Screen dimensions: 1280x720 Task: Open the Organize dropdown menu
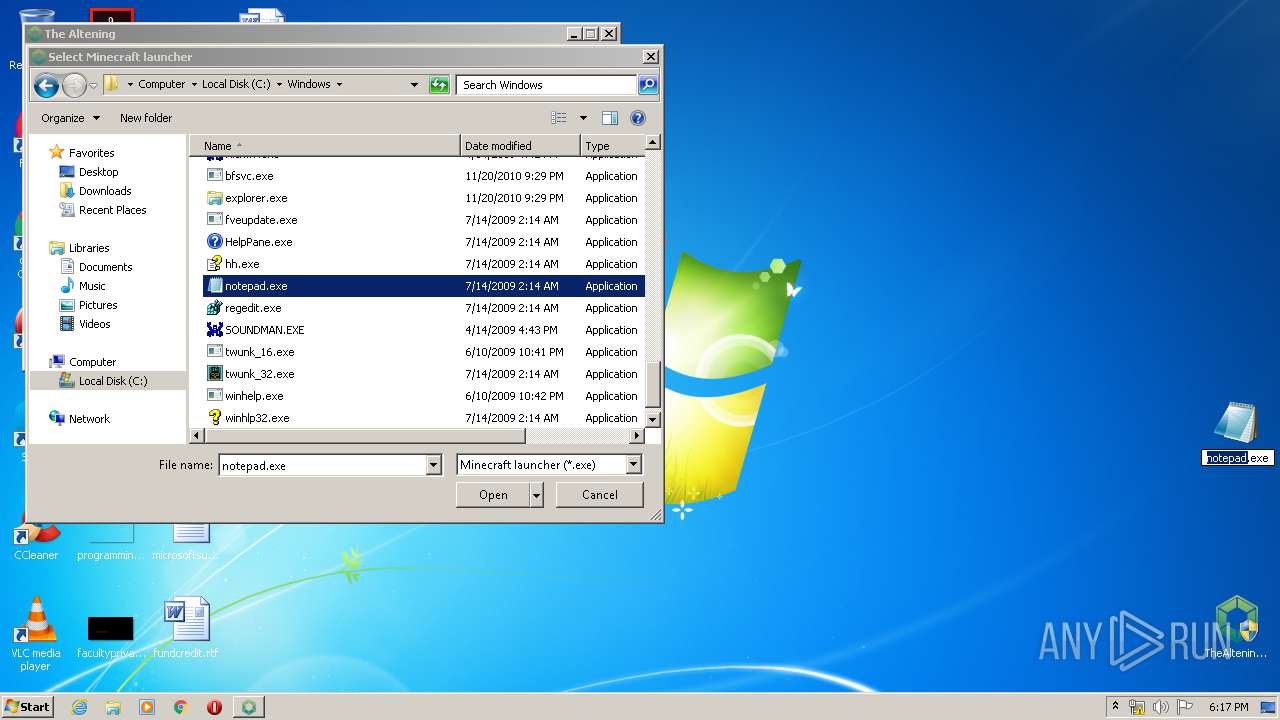pyautogui.click(x=70, y=118)
